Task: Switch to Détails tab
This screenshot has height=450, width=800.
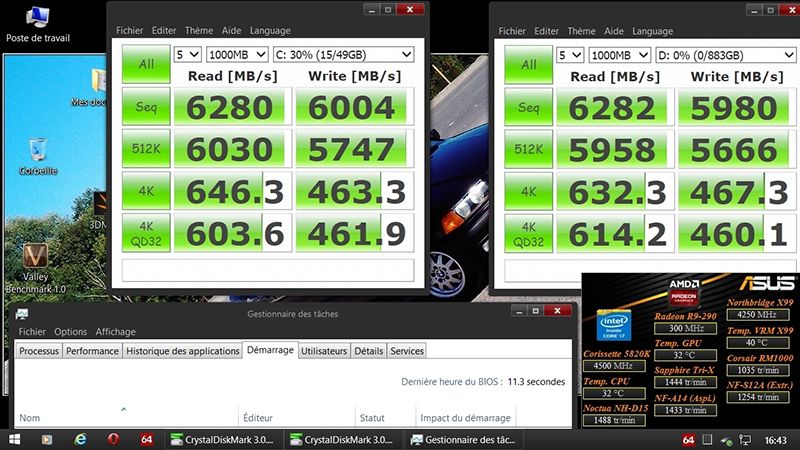Action: 368,351
